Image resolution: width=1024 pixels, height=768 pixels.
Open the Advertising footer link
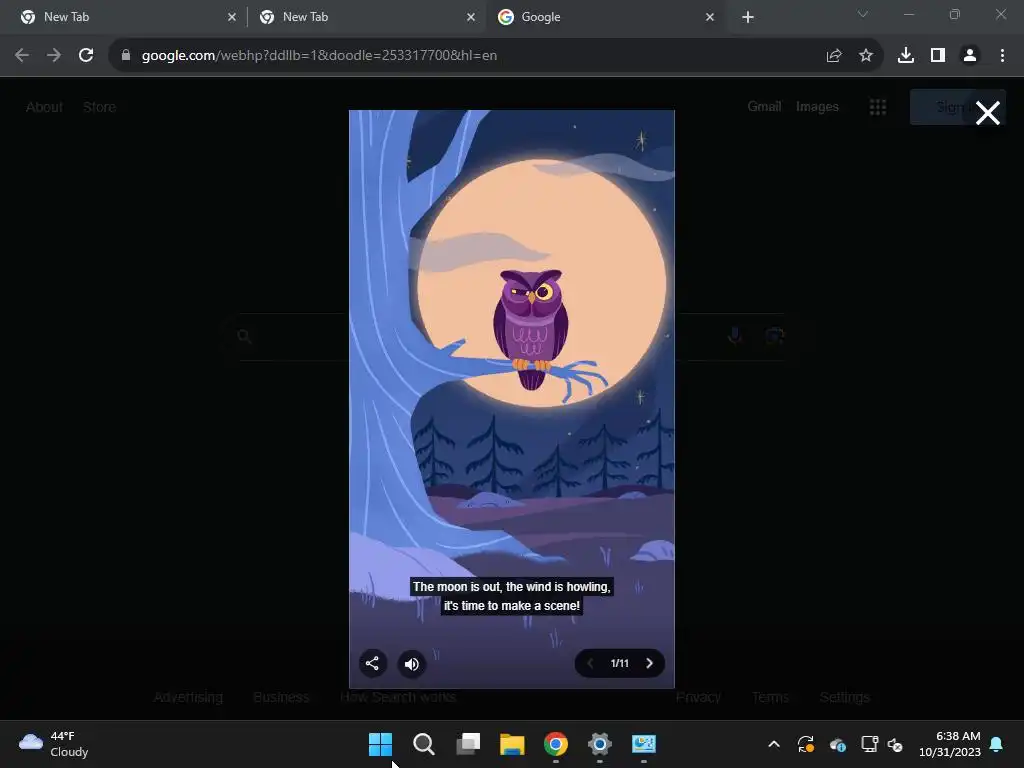[x=188, y=697]
